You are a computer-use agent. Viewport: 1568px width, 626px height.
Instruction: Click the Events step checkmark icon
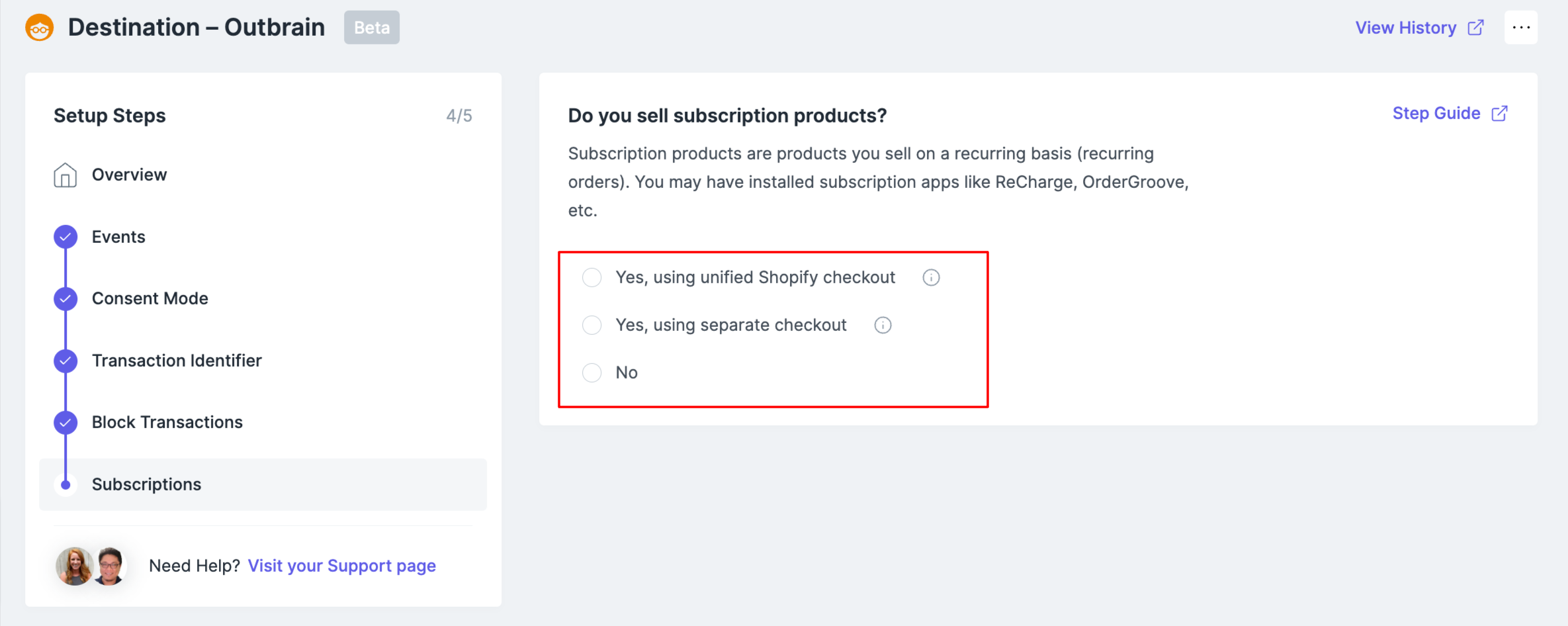(65, 237)
